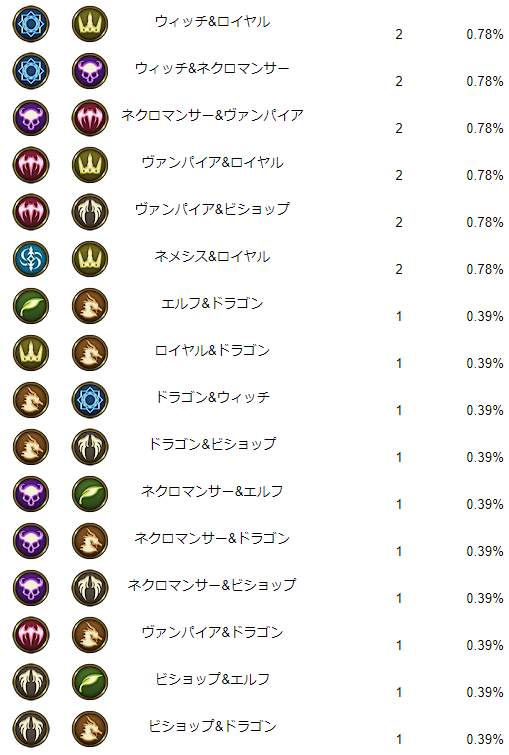Click the Nemesis icon in ネメシス&ロイヤル row
This screenshot has width=509, height=755.
coord(31,259)
